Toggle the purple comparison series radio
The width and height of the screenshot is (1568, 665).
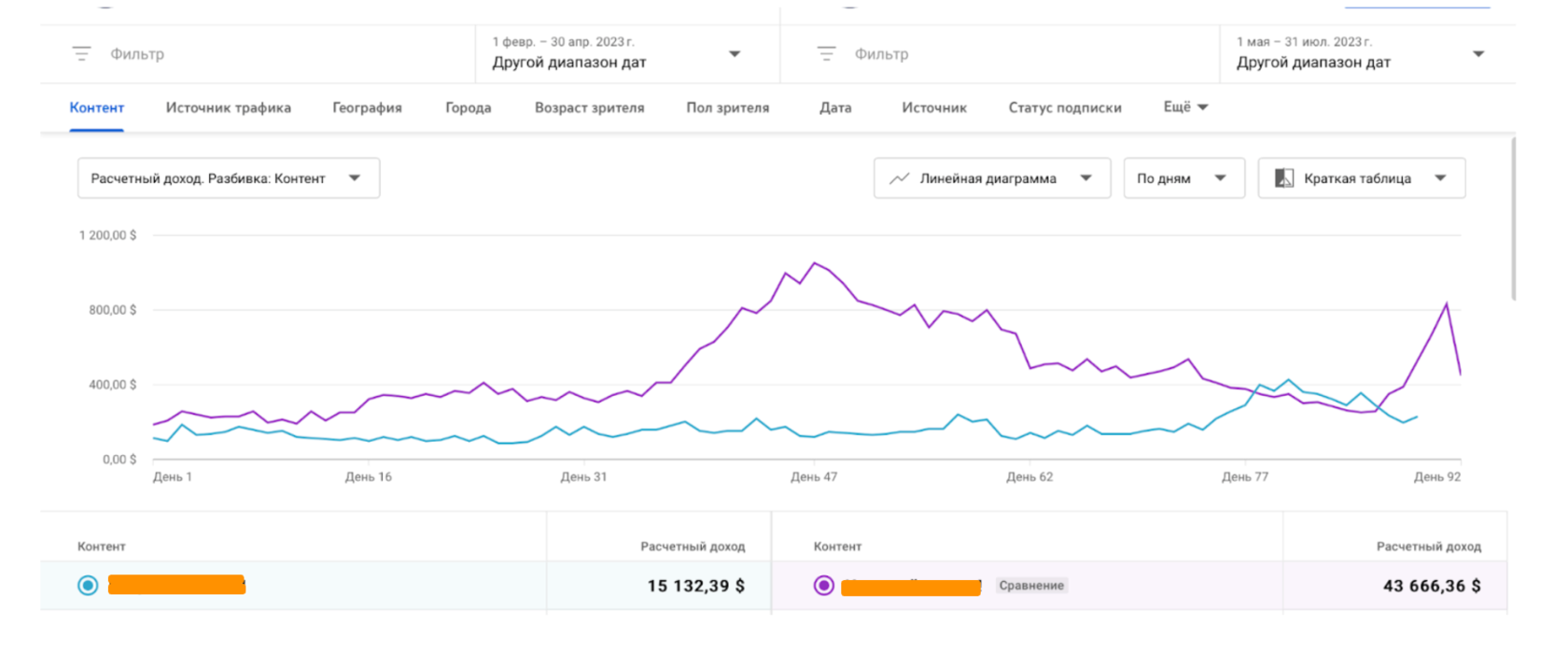824,586
